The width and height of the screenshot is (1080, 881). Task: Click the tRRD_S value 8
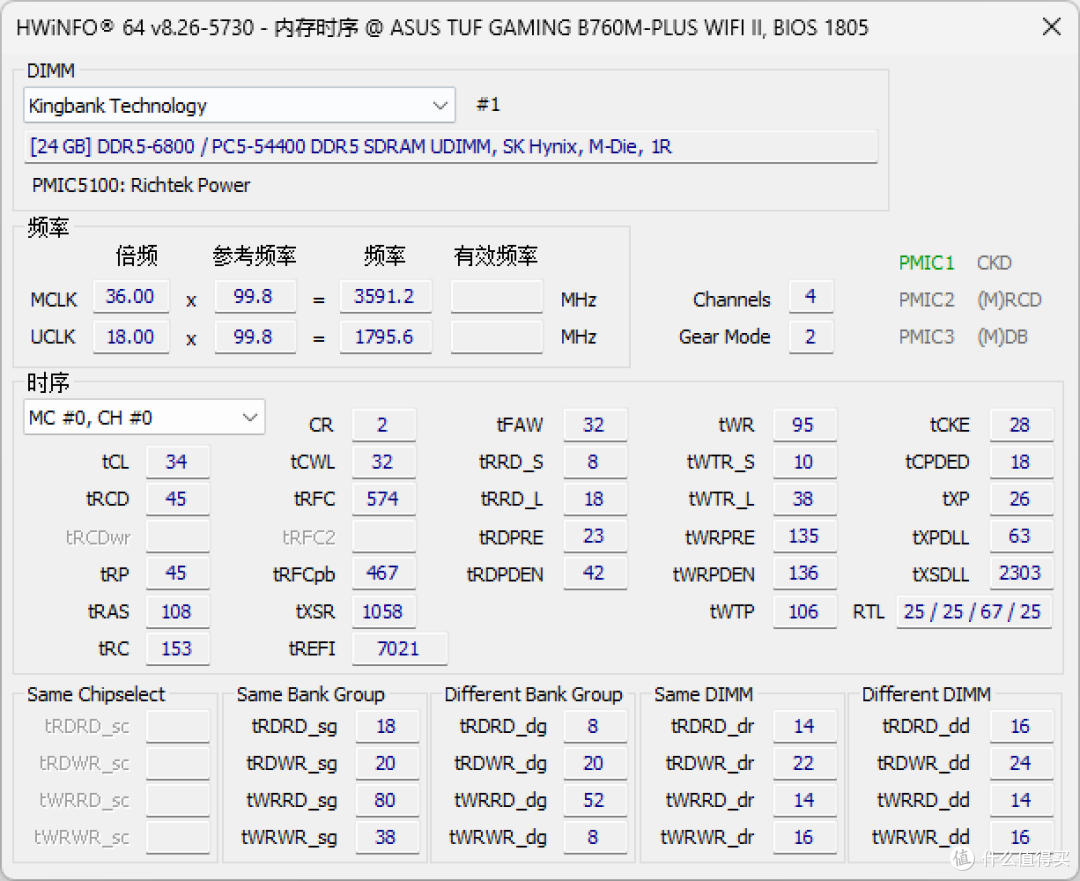pyautogui.click(x=594, y=462)
